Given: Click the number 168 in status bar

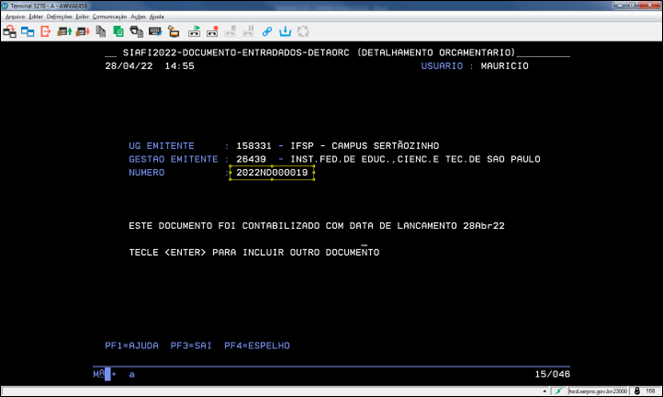Looking at the screenshot, I should point(650,391).
